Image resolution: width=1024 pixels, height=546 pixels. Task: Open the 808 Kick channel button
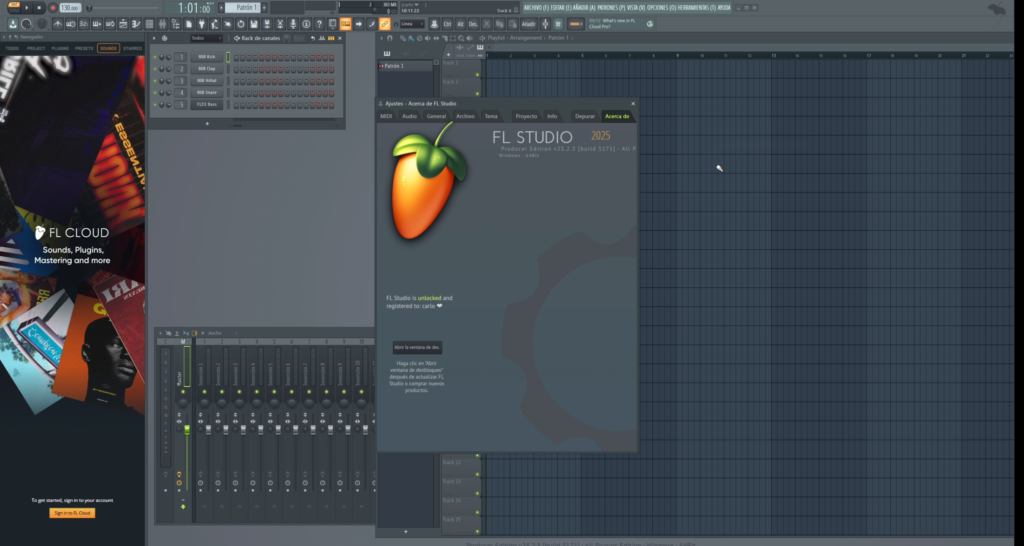[x=207, y=57]
